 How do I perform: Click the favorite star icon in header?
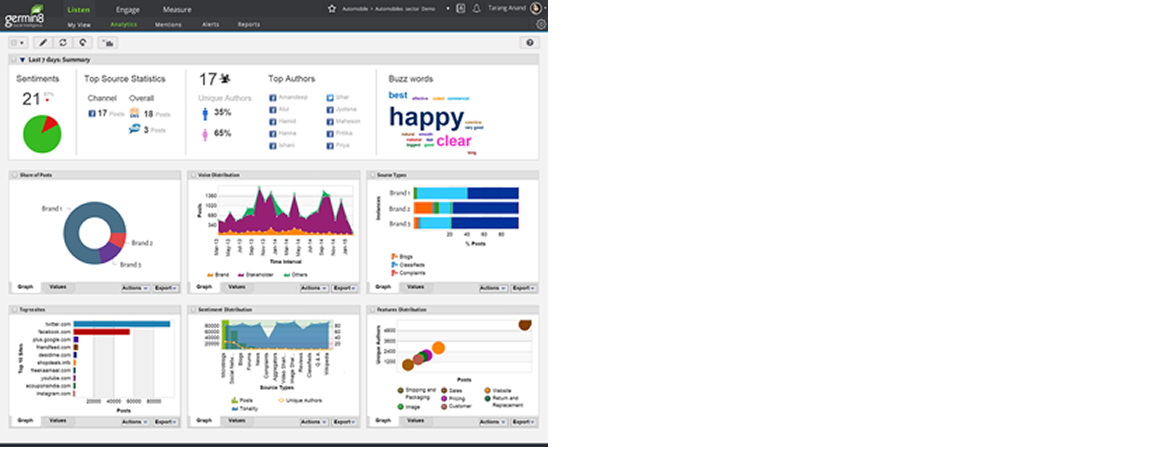332,8
